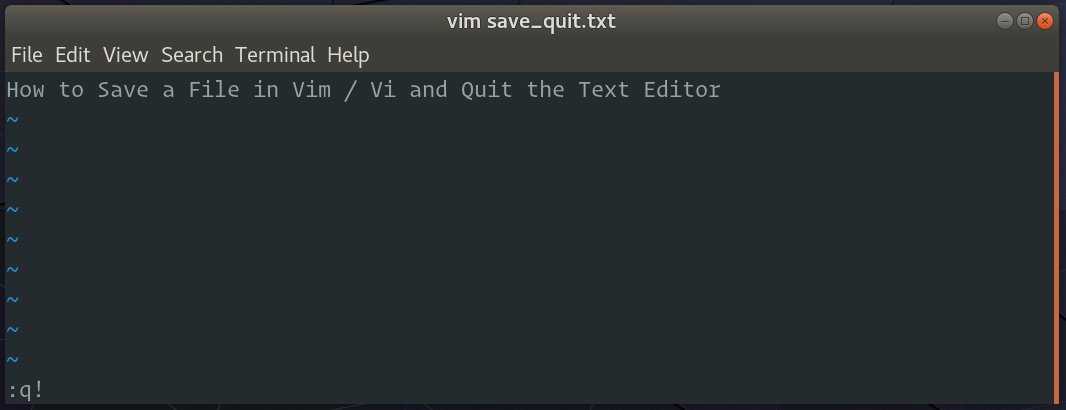
Task: Click the word 'Editor' at the line end
Action: (x=682, y=90)
